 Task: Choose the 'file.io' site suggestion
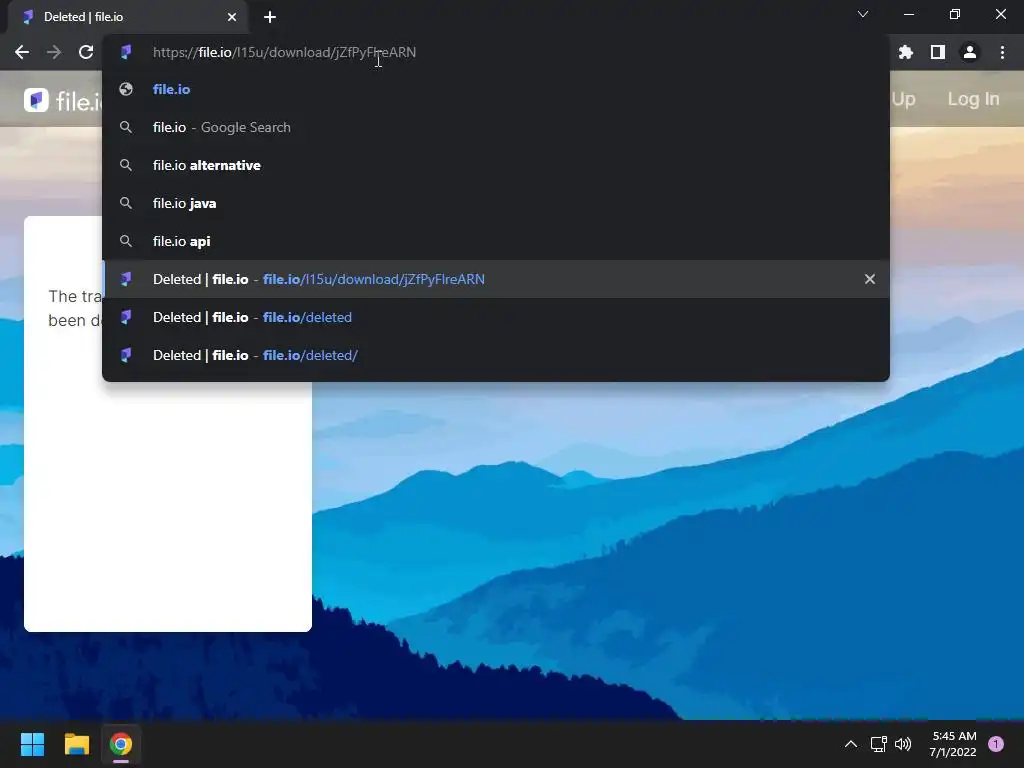click(x=496, y=89)
